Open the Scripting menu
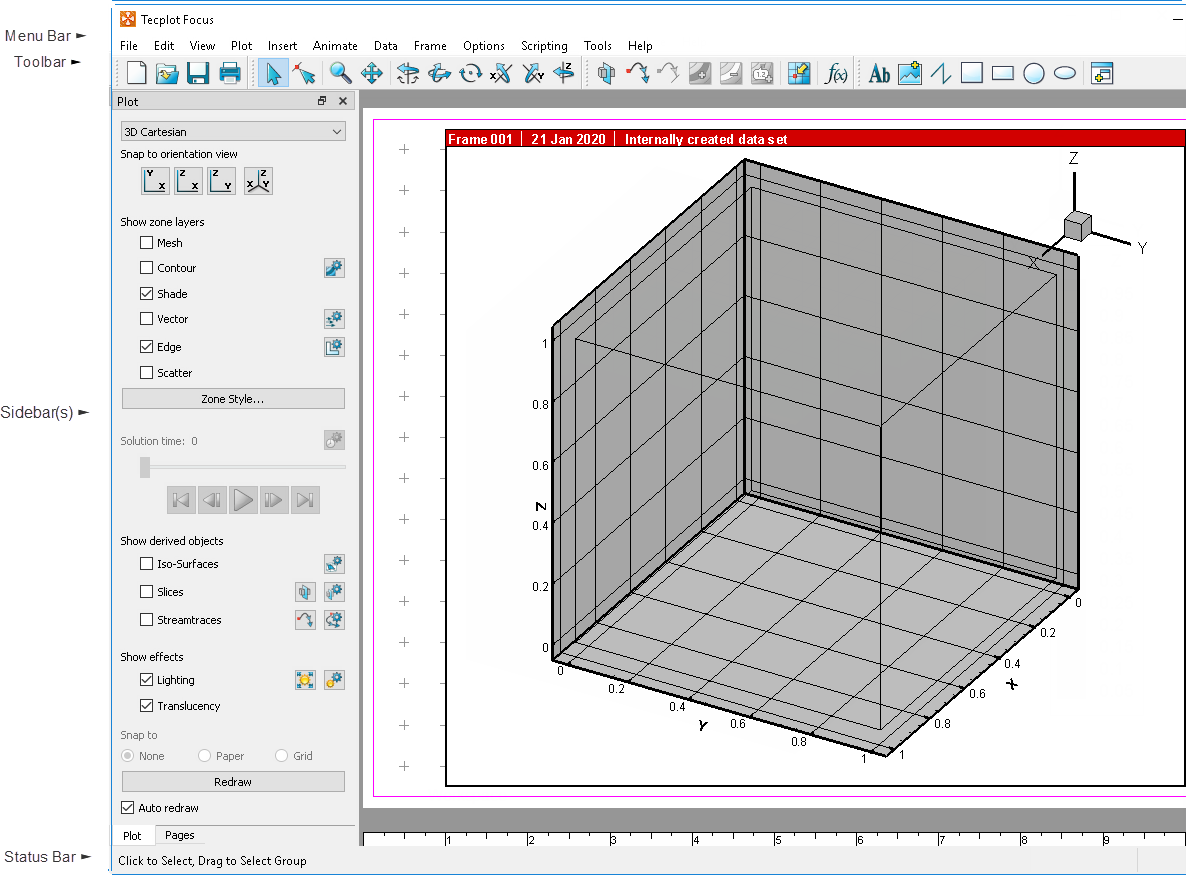 [x=544, y=46]
